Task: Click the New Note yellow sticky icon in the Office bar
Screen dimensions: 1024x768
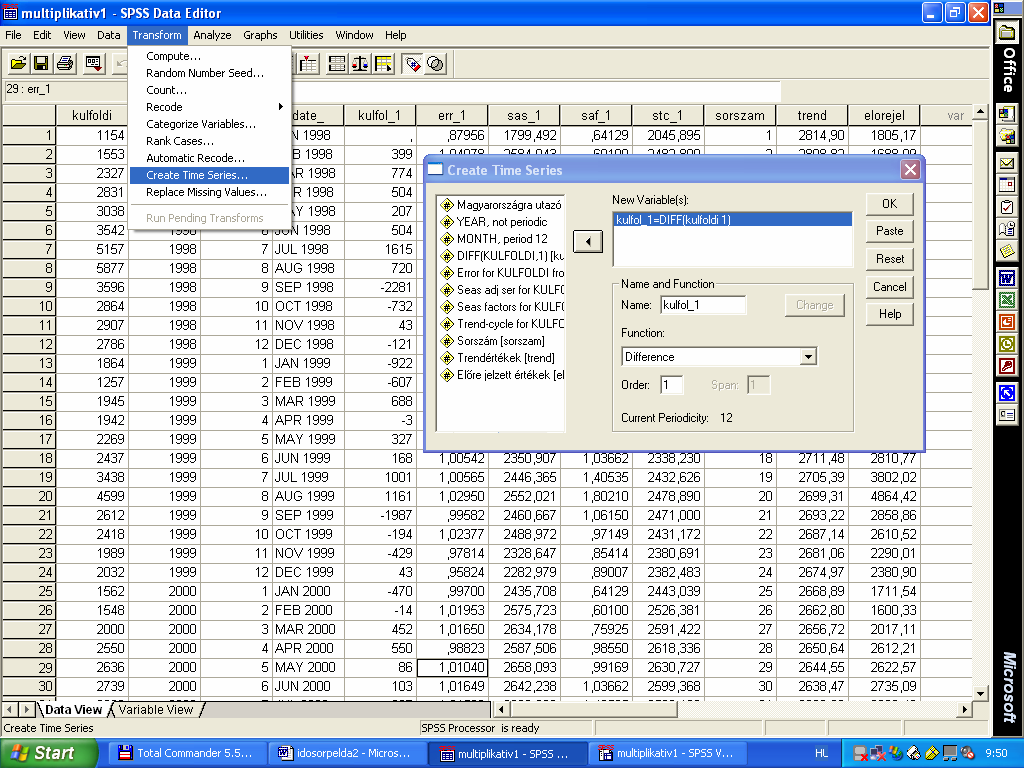Action: 1007,251
